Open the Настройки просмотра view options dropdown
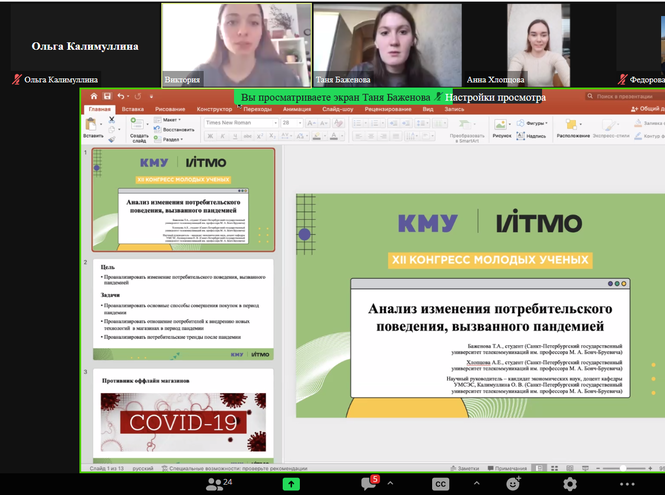 point(495,98)
